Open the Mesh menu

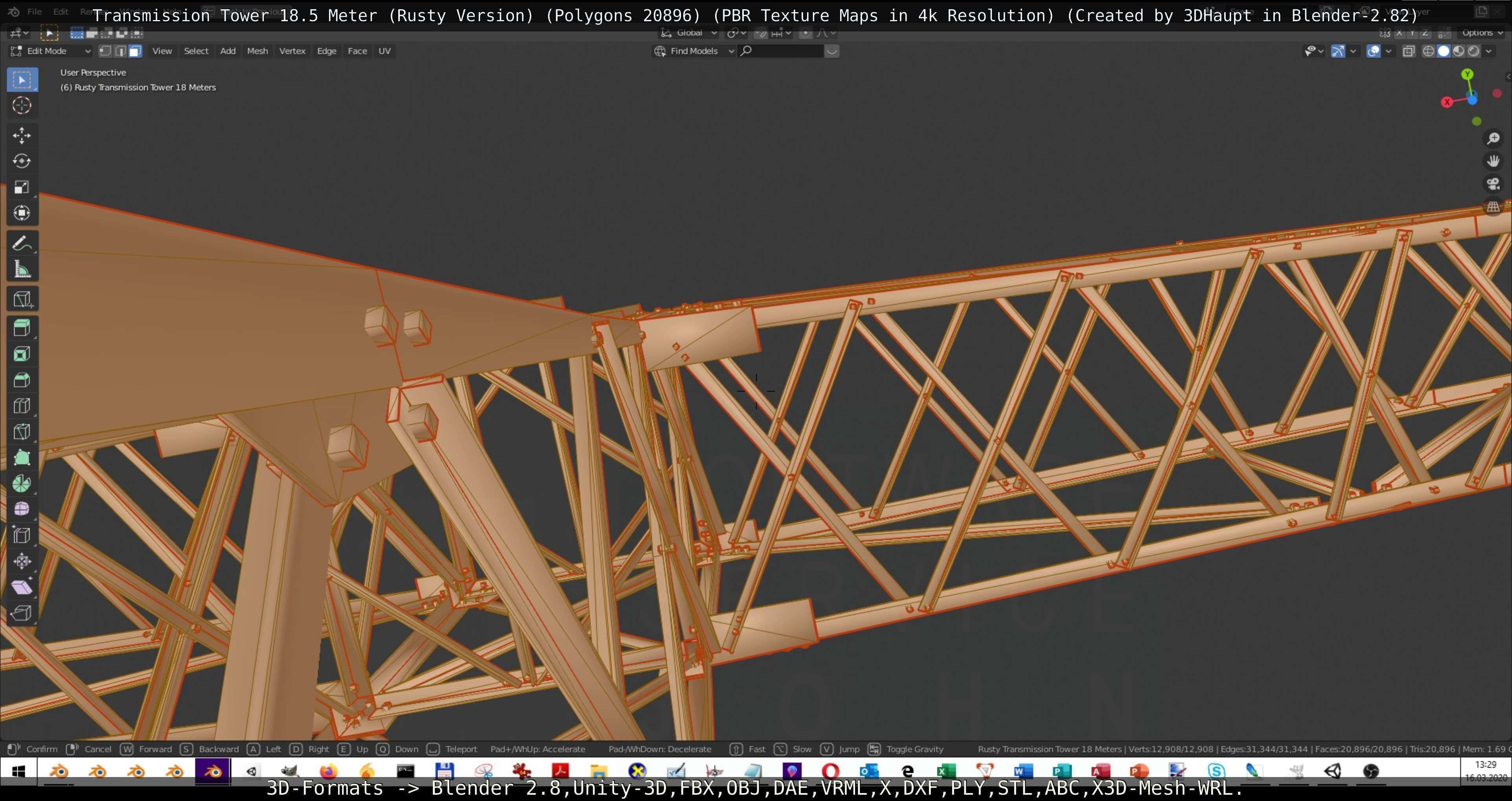click(x=257, y=51)
